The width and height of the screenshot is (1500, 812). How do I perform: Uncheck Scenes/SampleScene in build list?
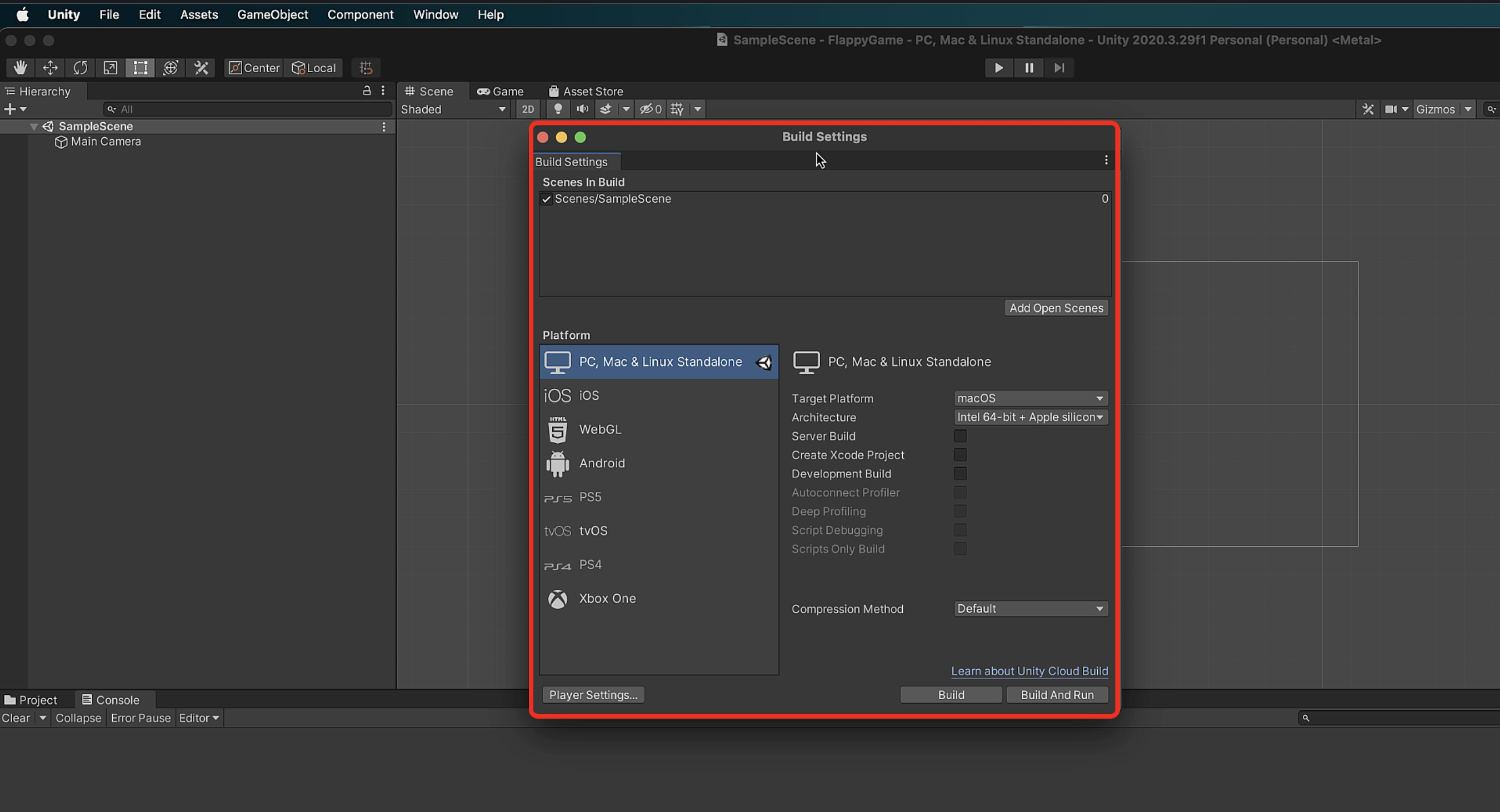click(547, 199)
